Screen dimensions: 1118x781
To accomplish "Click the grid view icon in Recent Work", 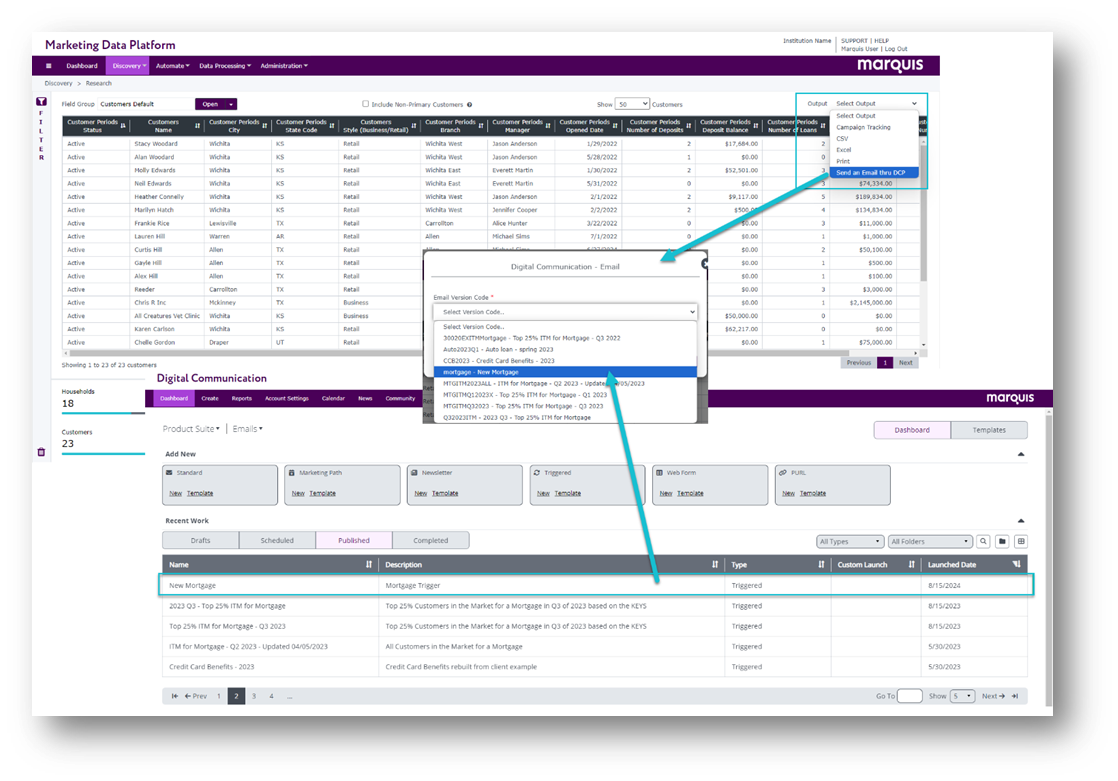I will tap(1021, 541).
